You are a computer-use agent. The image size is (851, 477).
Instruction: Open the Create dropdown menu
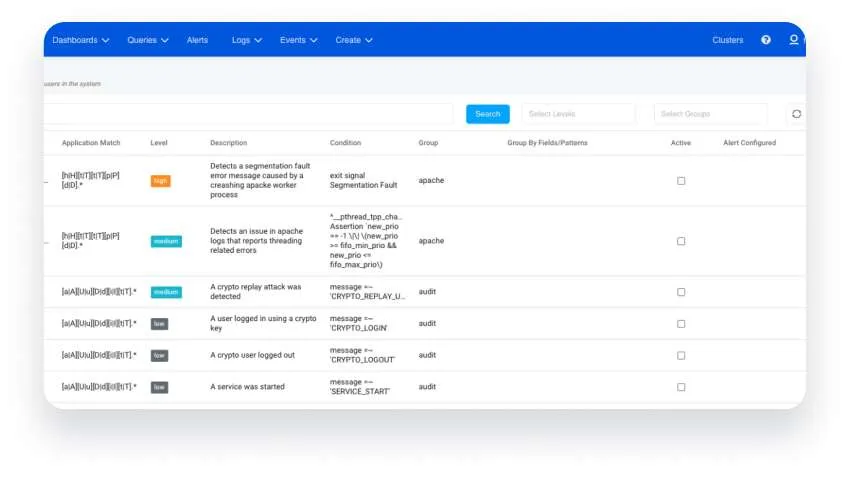click(x=354, y=40)
